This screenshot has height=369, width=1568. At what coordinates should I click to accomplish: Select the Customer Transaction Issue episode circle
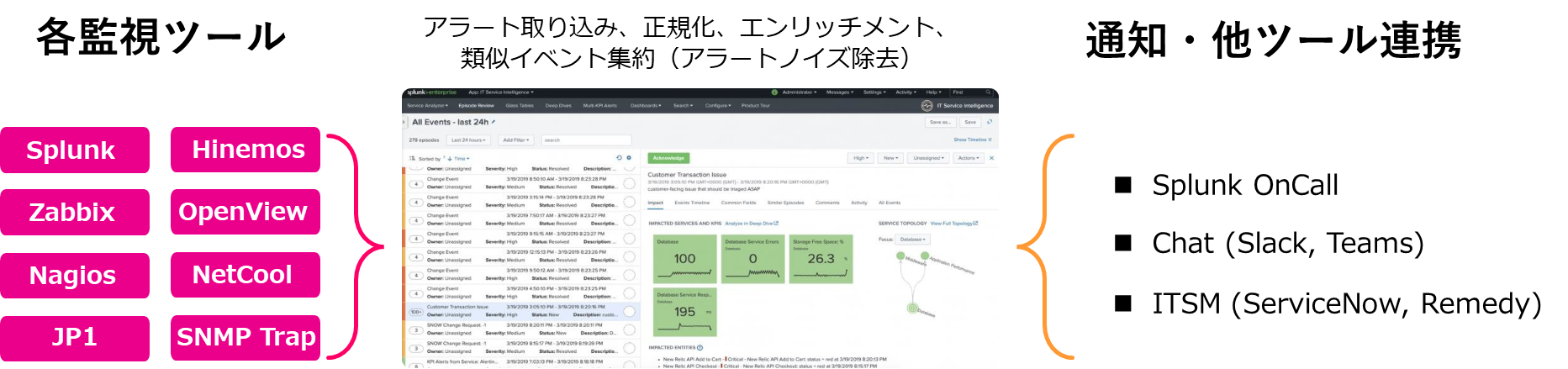pos(629,311)
